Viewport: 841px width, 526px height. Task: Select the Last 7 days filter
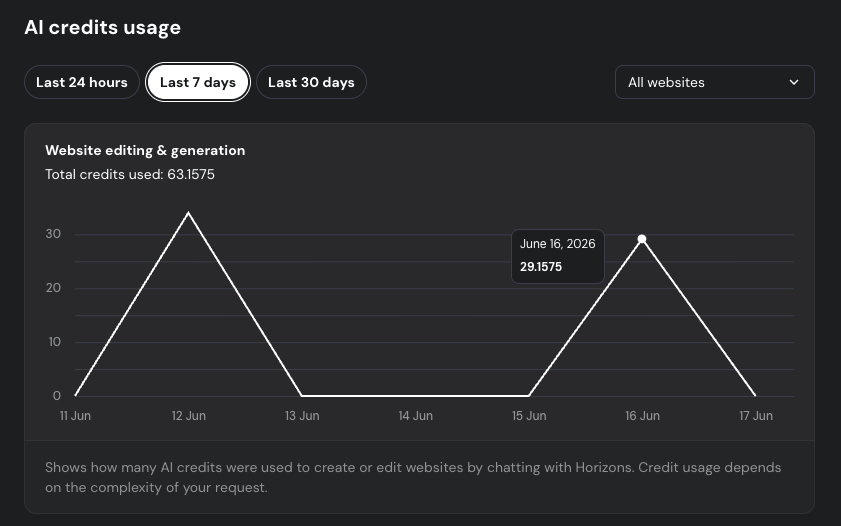coord(197,82)
